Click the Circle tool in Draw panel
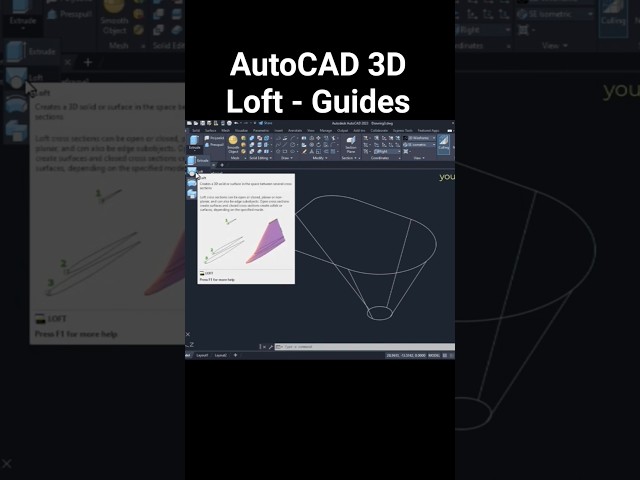This screenshot has width=640, height=480. click(292, 144)
